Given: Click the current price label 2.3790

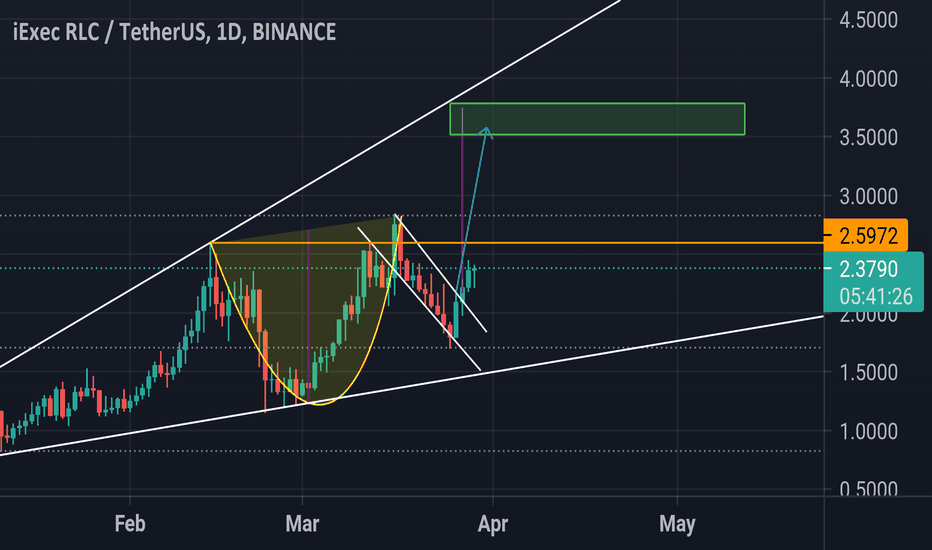Looking at the screenshot, I should click(x=868, y=269).
